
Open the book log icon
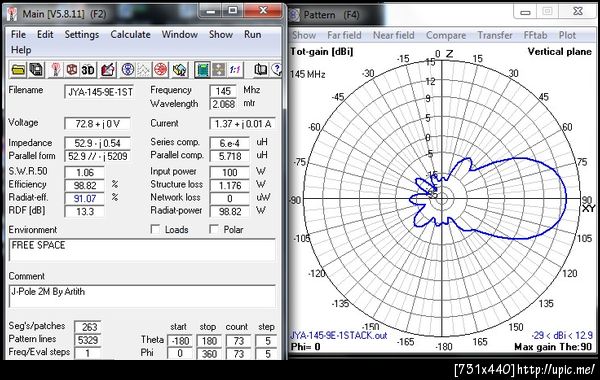coord(261,70)
